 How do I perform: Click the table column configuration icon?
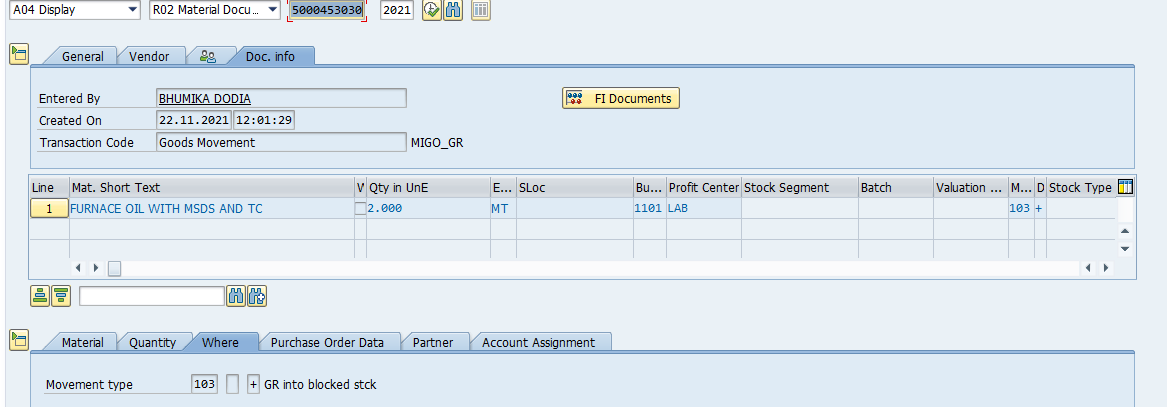(1125, 187)
